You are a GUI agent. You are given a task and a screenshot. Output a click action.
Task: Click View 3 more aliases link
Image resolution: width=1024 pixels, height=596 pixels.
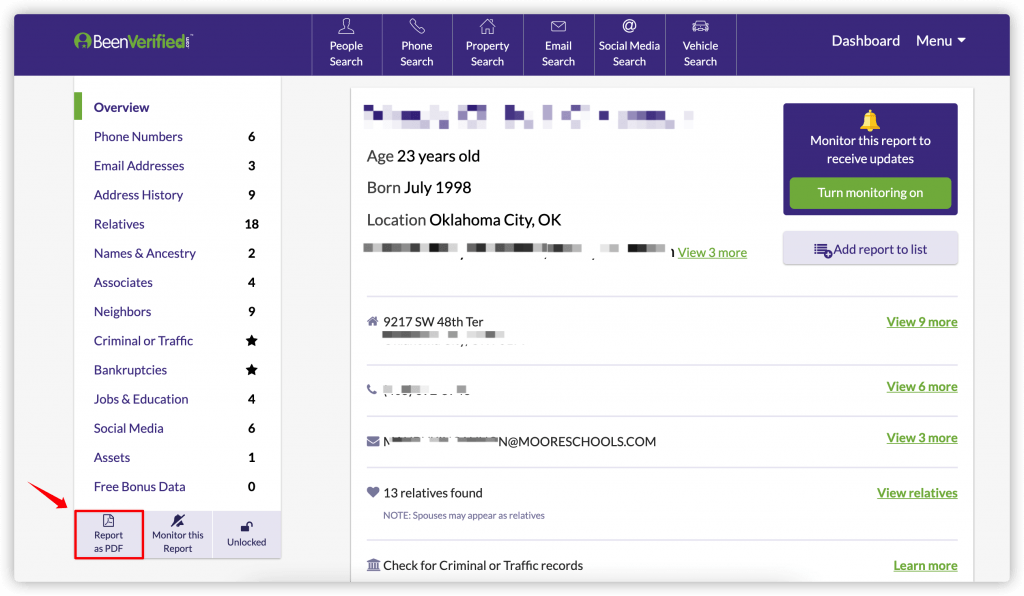712,253
